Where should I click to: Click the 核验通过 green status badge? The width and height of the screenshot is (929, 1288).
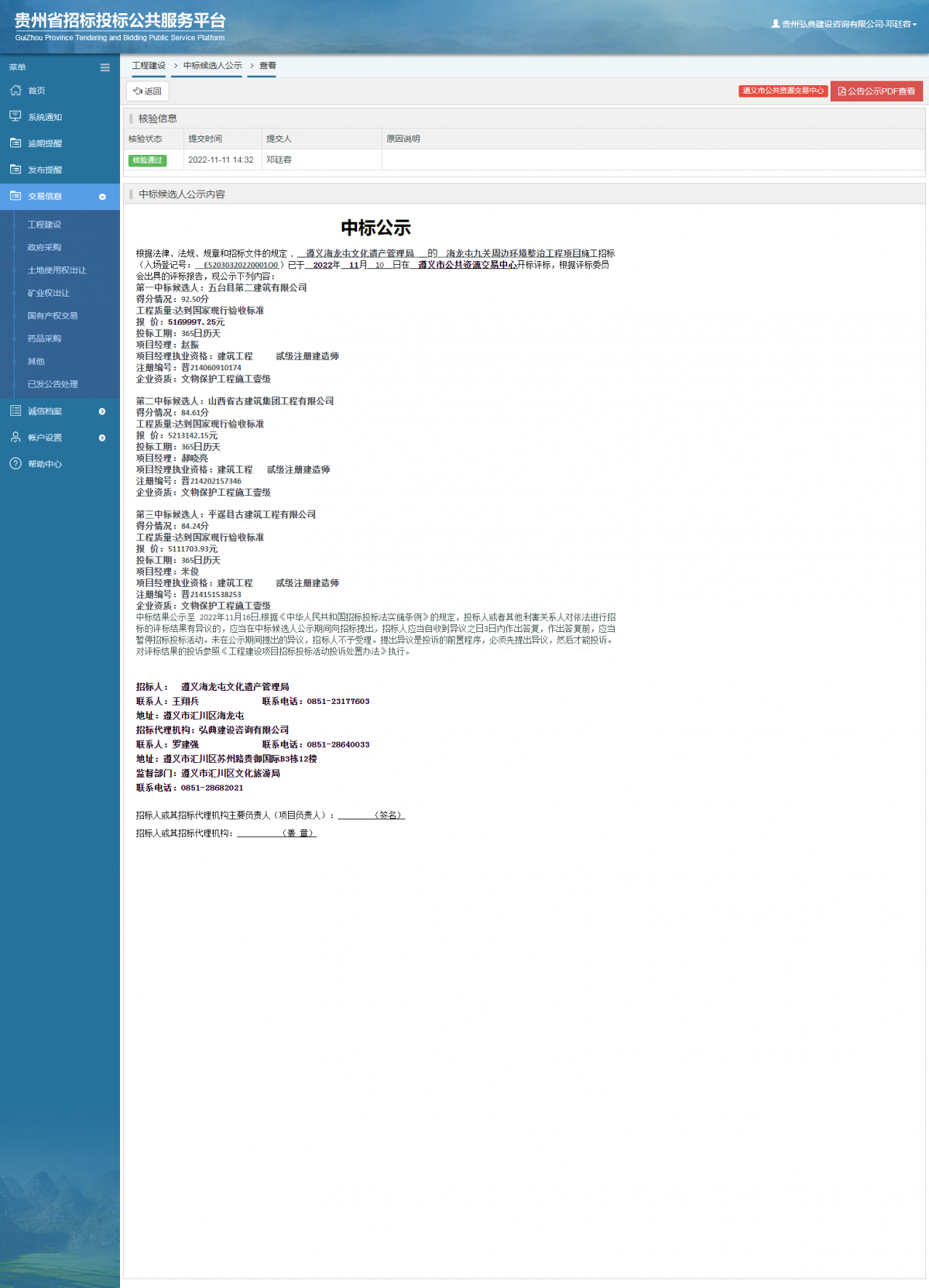[148, 160]
